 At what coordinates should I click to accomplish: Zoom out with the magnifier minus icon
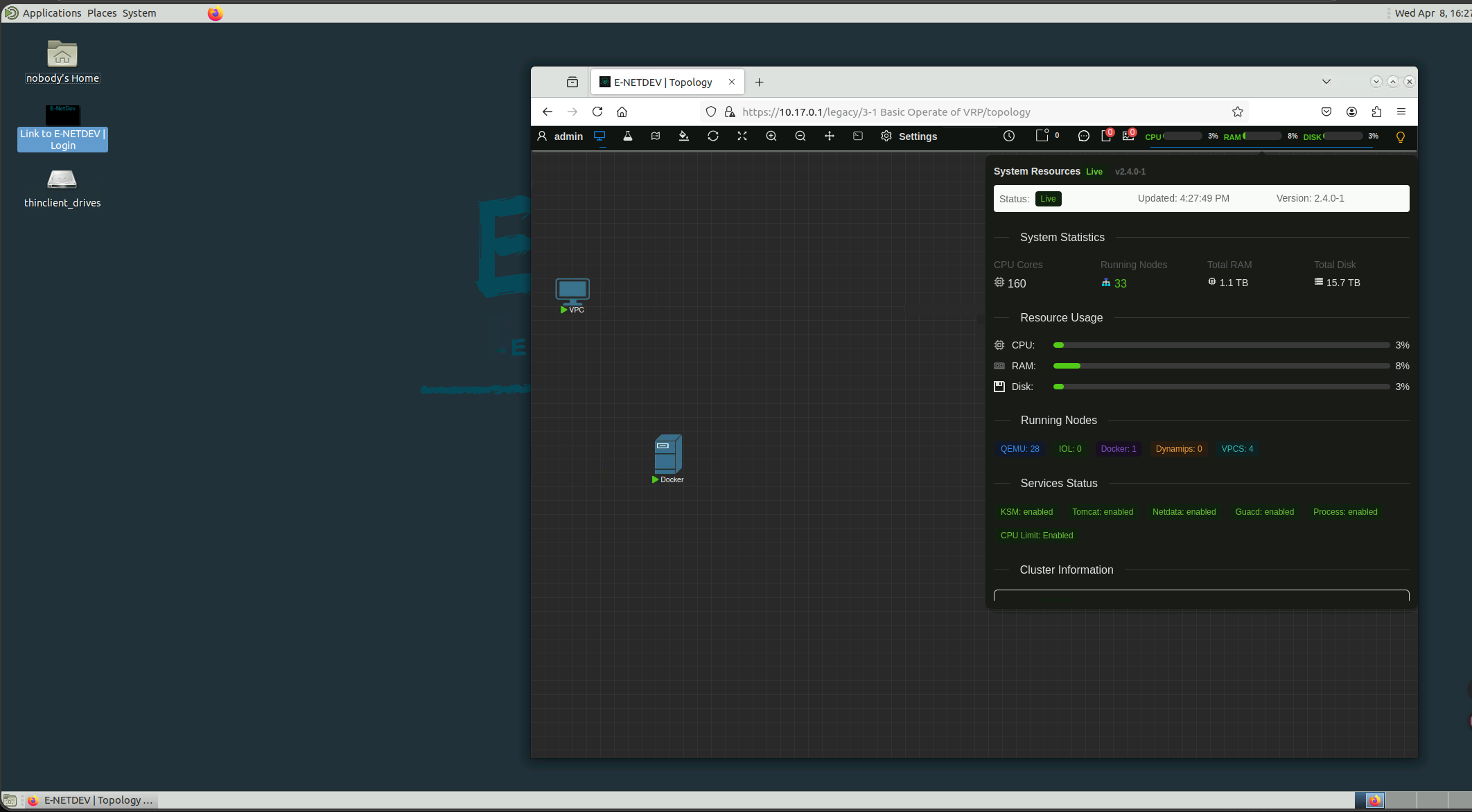800,136
